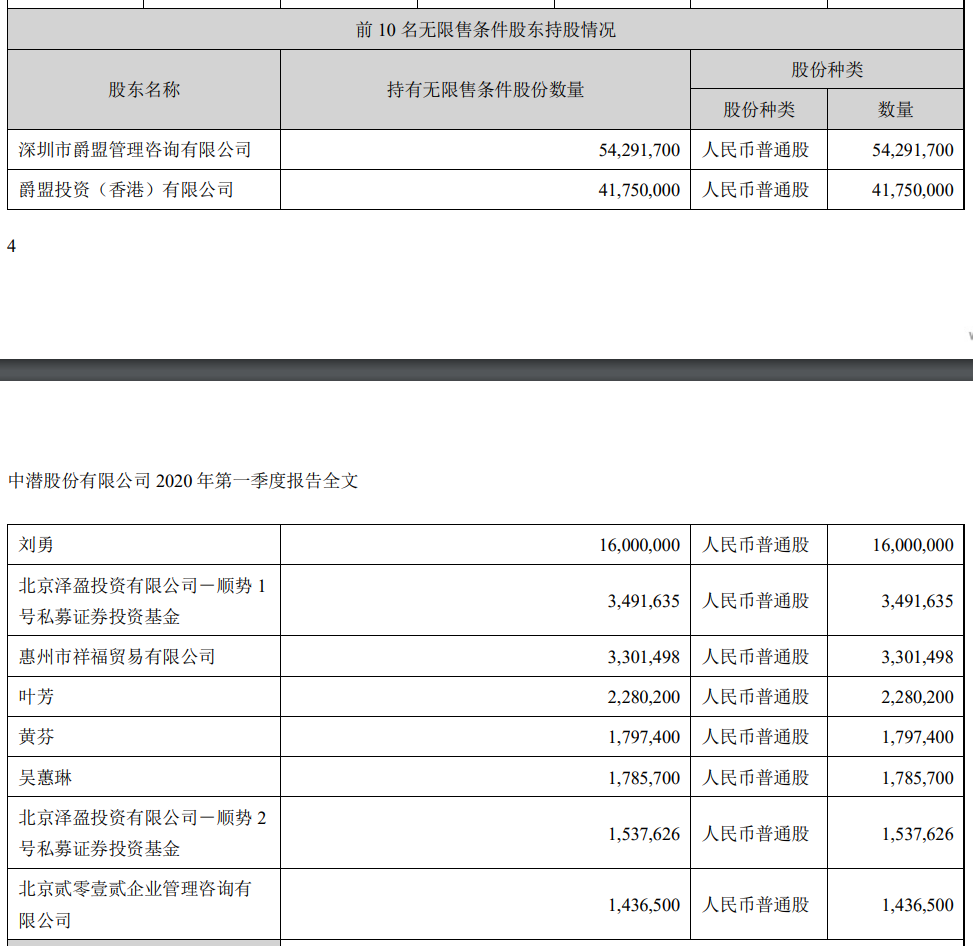Click the 股东名称 column header

144,90
